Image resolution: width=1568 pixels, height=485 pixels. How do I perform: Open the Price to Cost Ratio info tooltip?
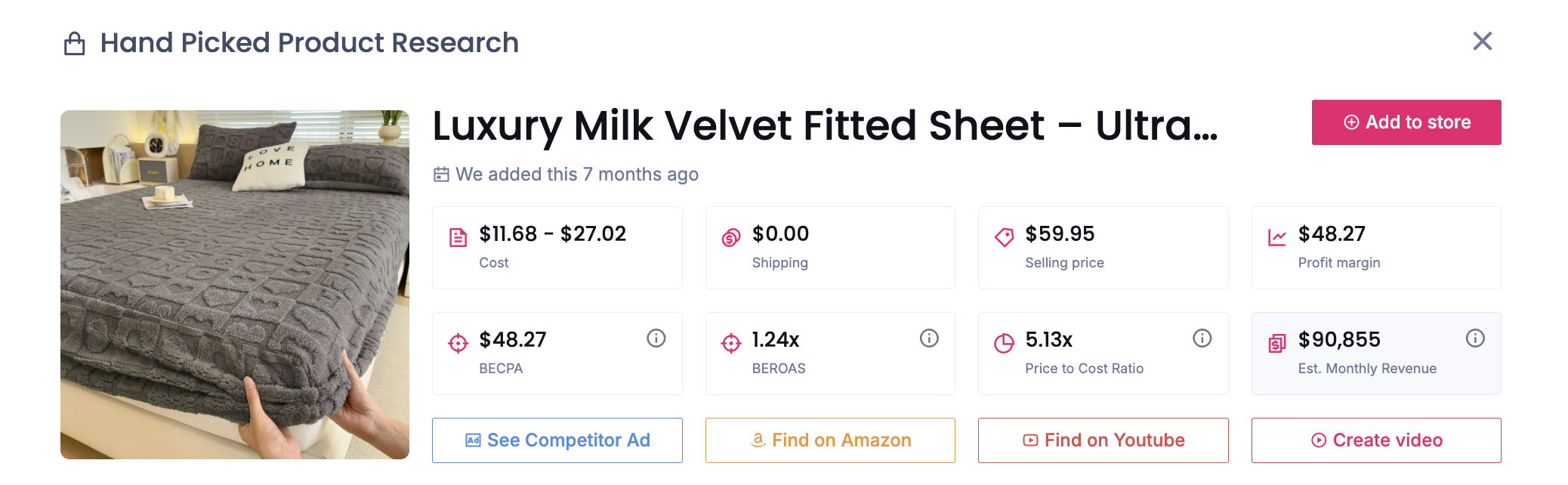coord(1202,338)
